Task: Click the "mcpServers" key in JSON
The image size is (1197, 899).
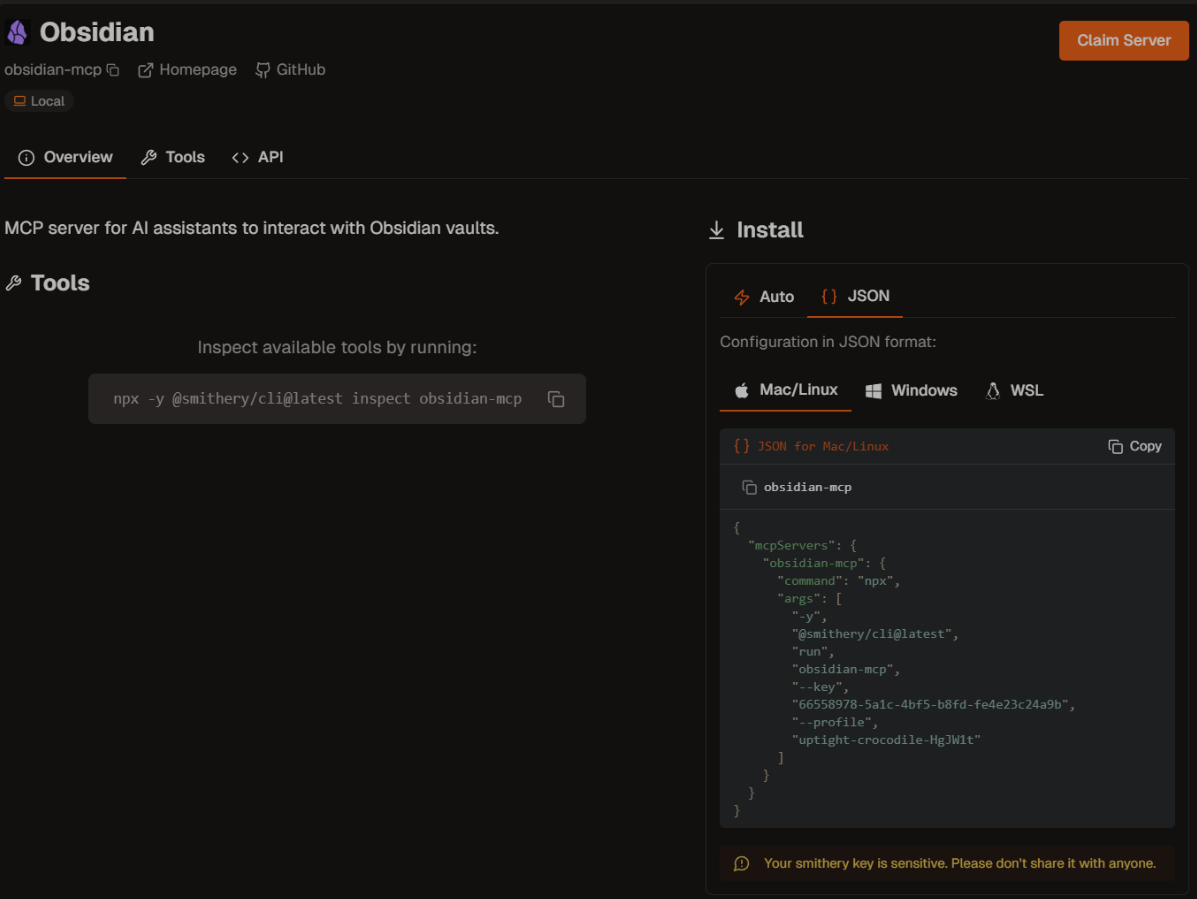Action: coord(792,546)
